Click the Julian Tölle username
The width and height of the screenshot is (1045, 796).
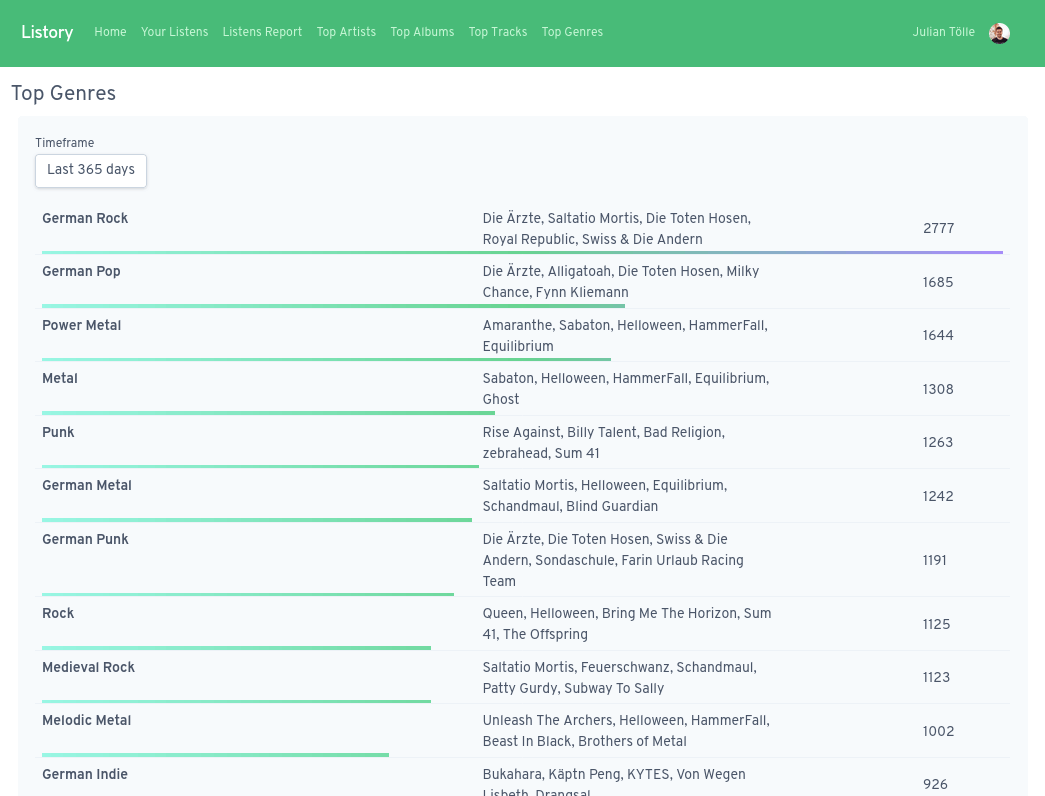(x=943, y=32)
